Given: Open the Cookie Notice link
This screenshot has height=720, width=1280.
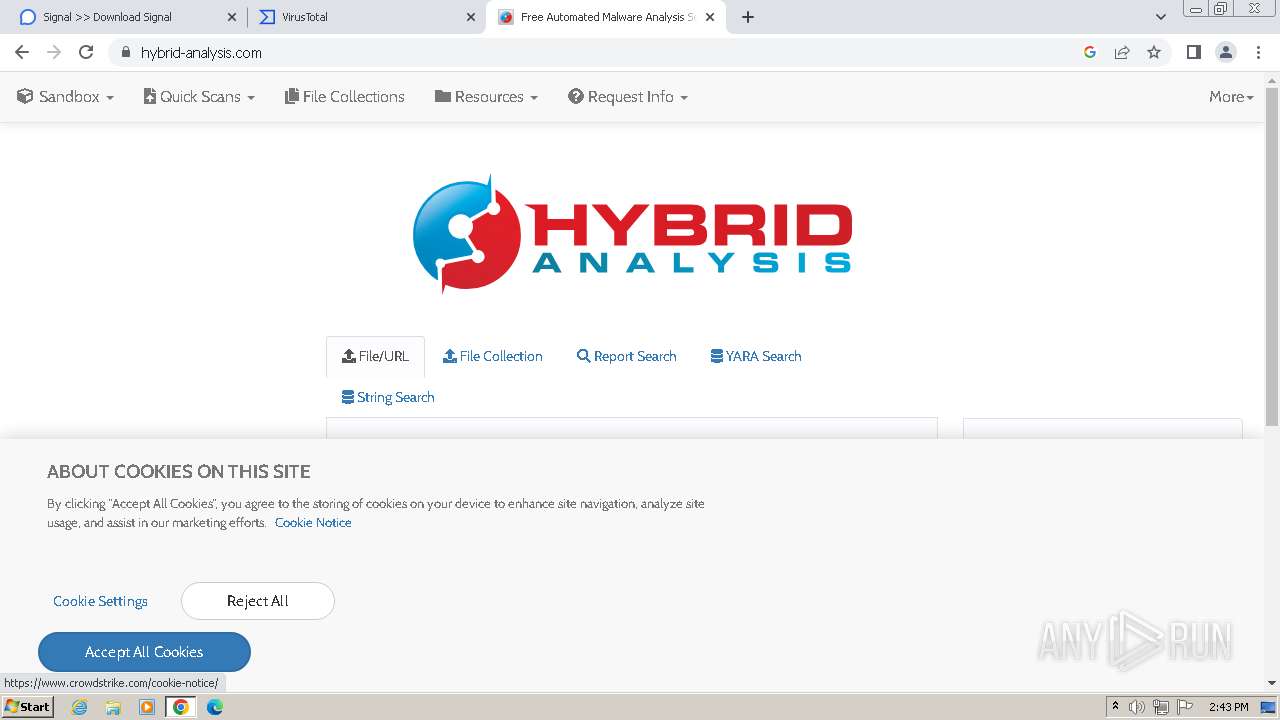Looking at the screenshot, I should coord(313,522).
